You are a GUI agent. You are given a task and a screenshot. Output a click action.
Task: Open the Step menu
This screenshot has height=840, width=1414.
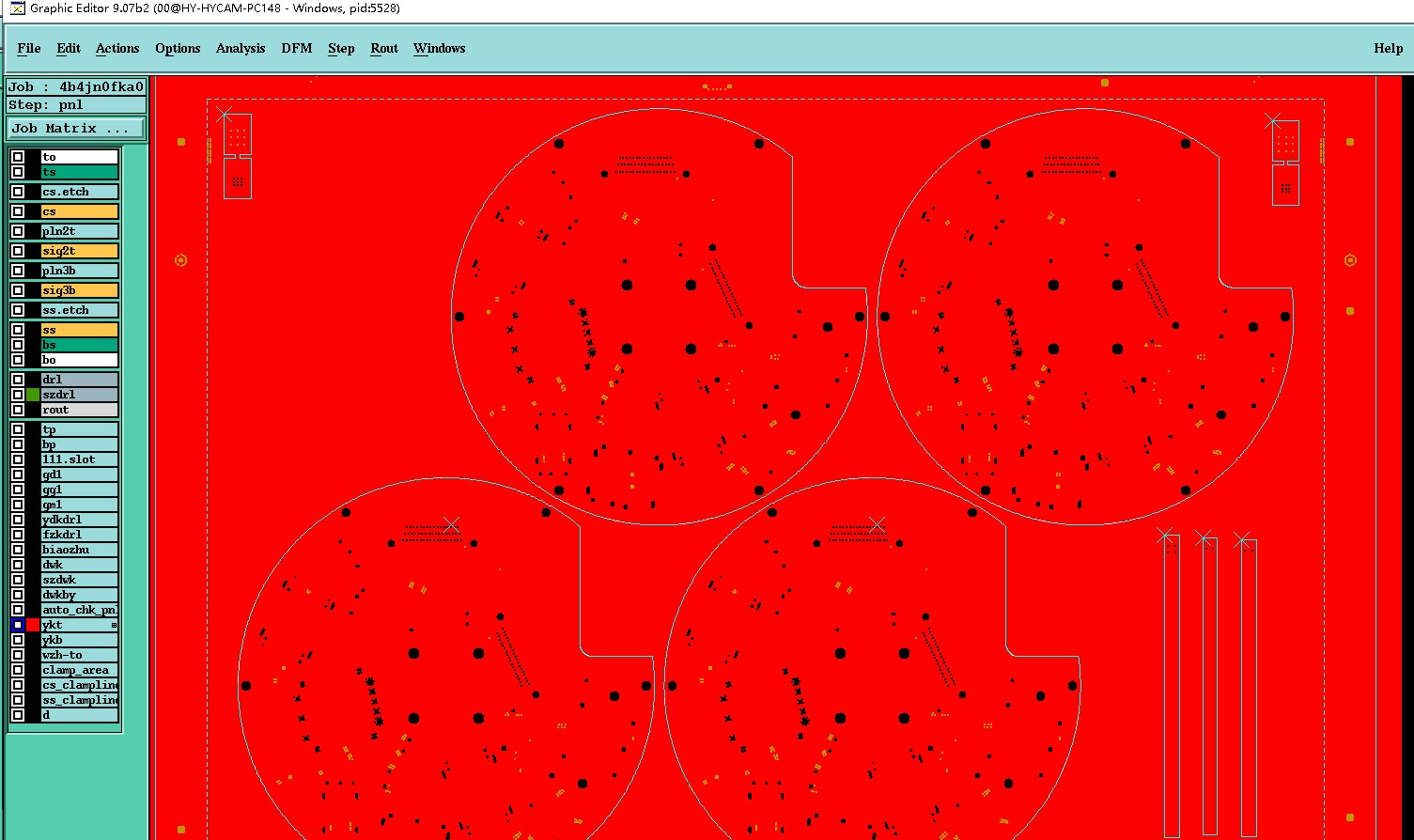[x=341, y=48]
